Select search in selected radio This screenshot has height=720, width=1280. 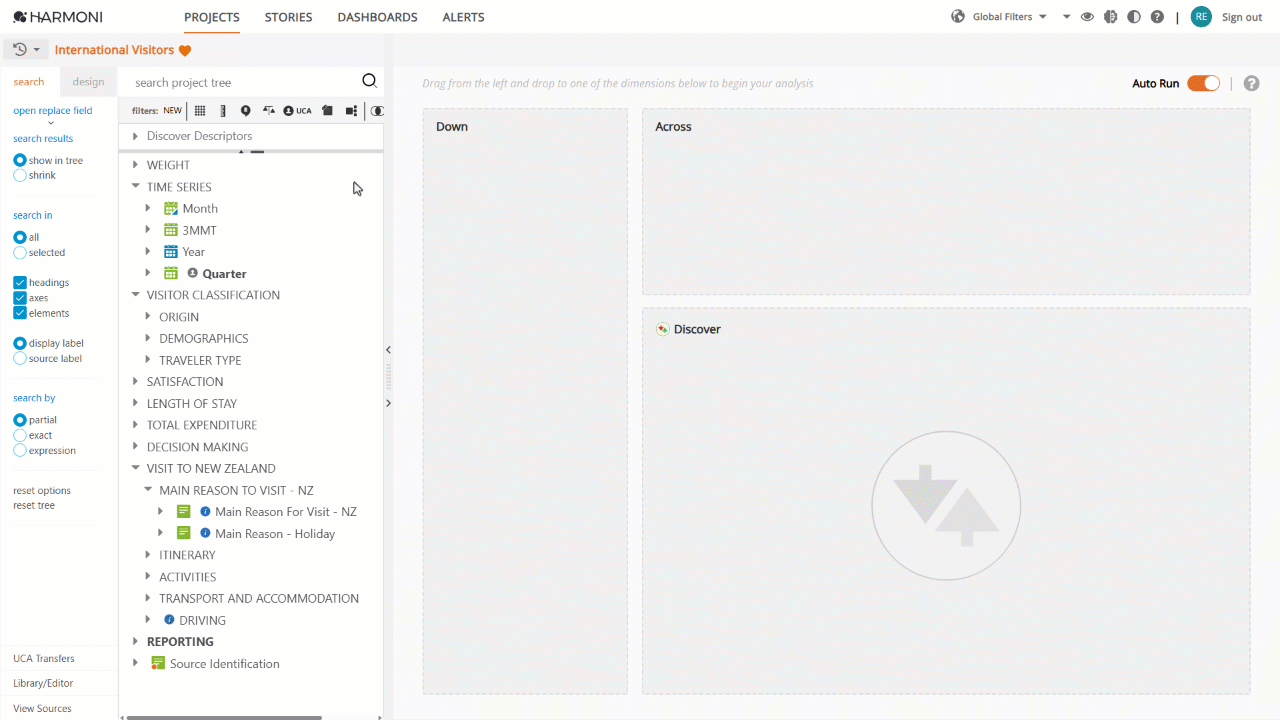click(20, 252)
